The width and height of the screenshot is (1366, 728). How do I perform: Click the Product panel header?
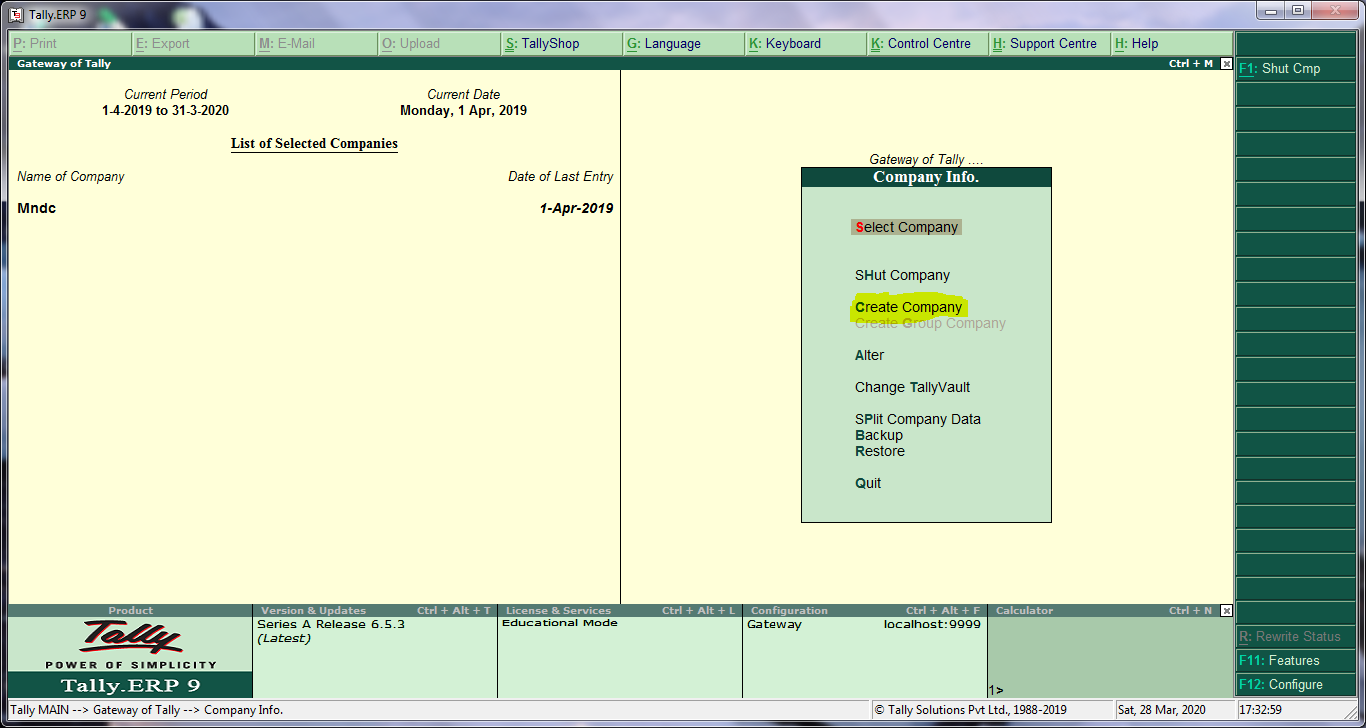tap(130, 611)
